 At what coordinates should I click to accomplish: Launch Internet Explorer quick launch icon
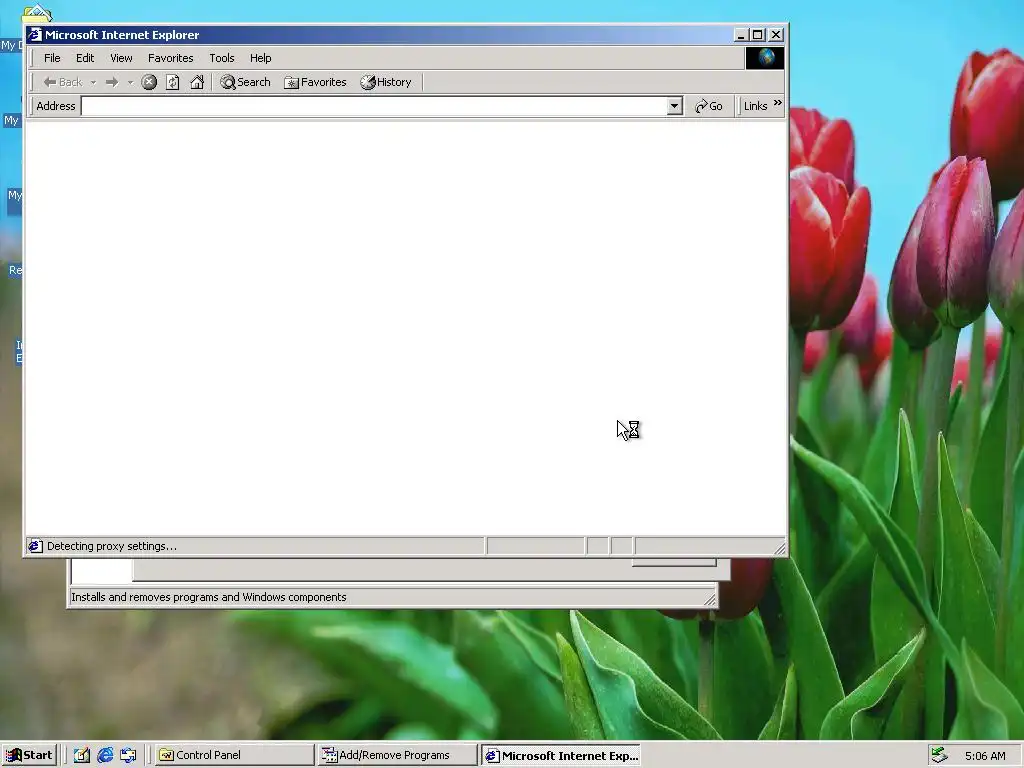(x=104, y=755)
